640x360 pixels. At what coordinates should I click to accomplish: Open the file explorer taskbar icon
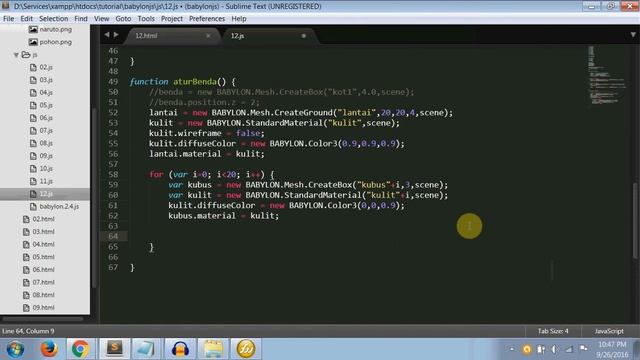(x=213, y=349)
